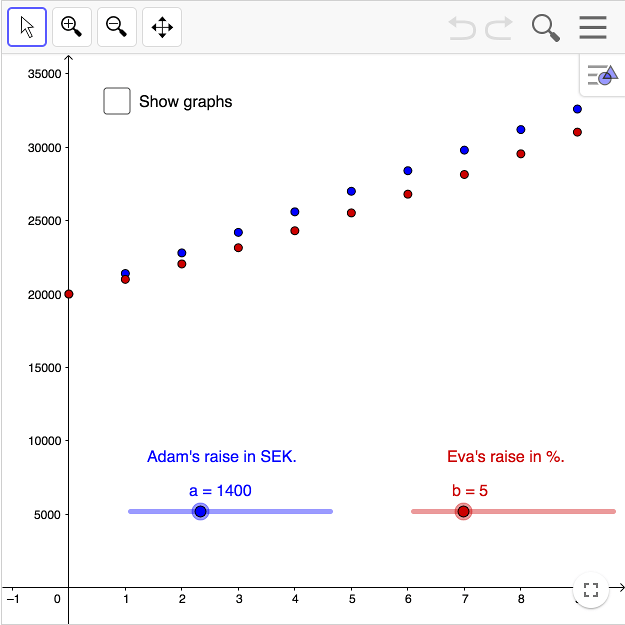
Task: Select the Move Graphics View tool
Action: coord(162,27)
